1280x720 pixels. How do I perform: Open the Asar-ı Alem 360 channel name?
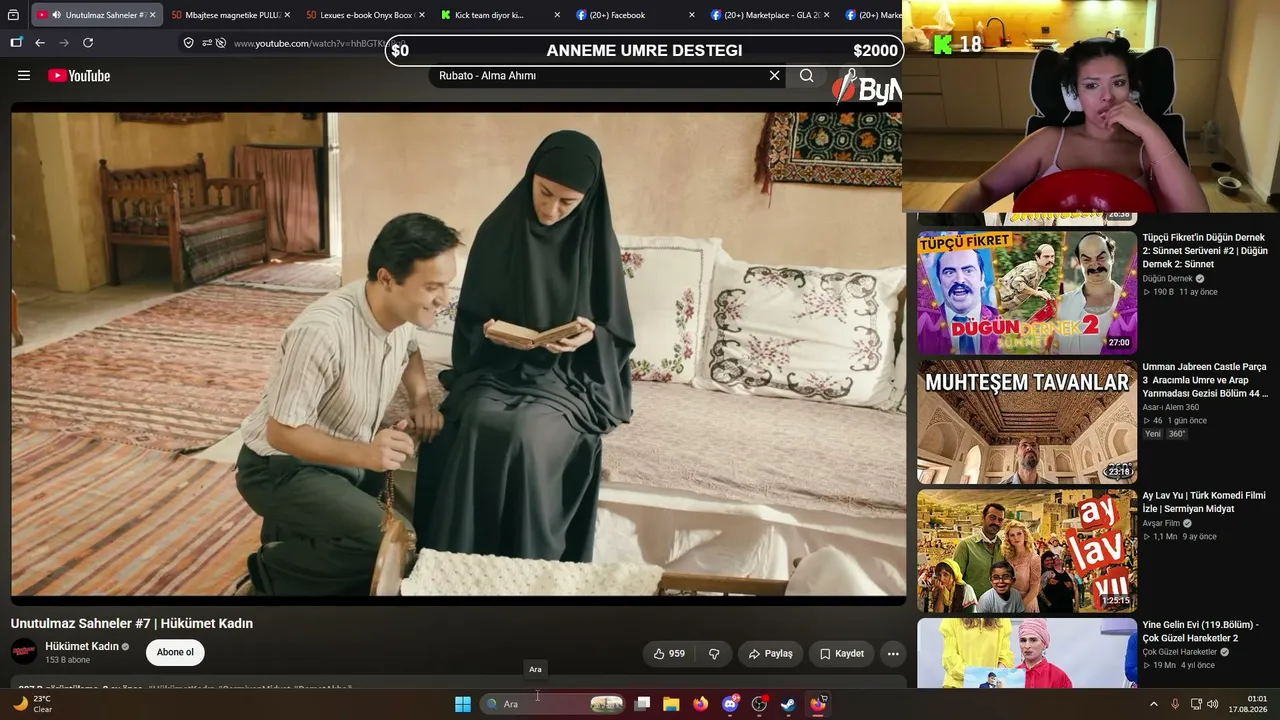click(1171, 408)
